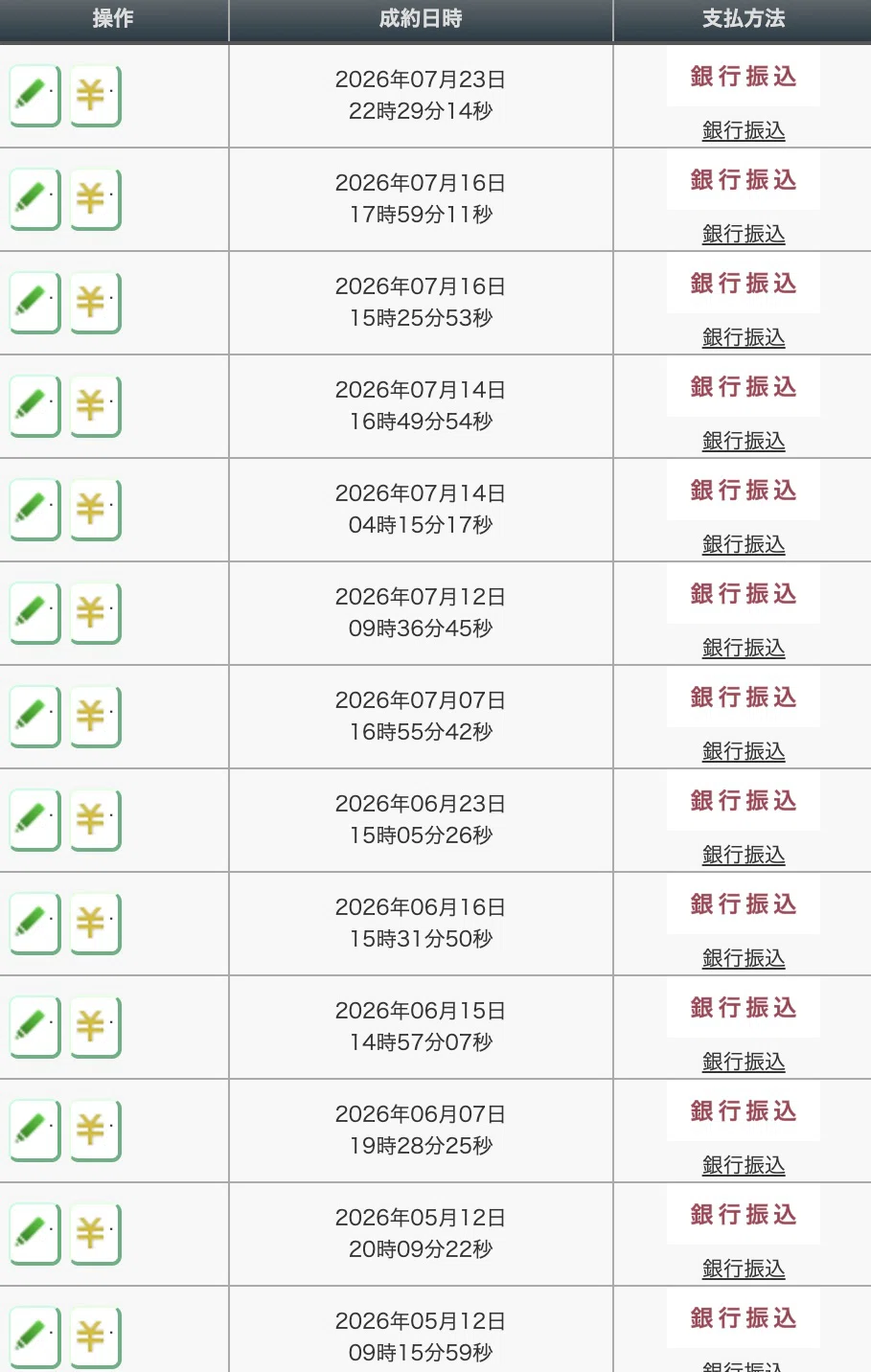Click pencil icon for 2026年07月14日 16時49分54秒 order
Image resolution: width=871 pixels, height=1372 pixels.
point(35,406)
